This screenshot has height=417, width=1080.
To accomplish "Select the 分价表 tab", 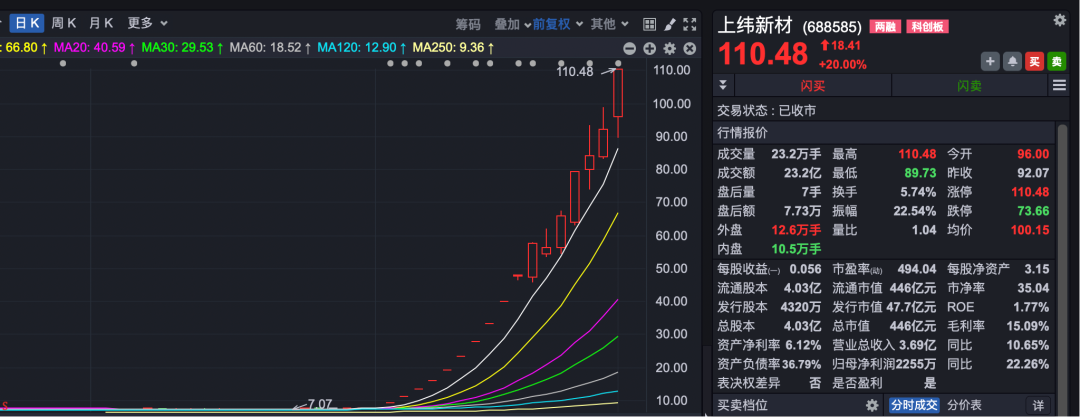I will tap(964, 405).
